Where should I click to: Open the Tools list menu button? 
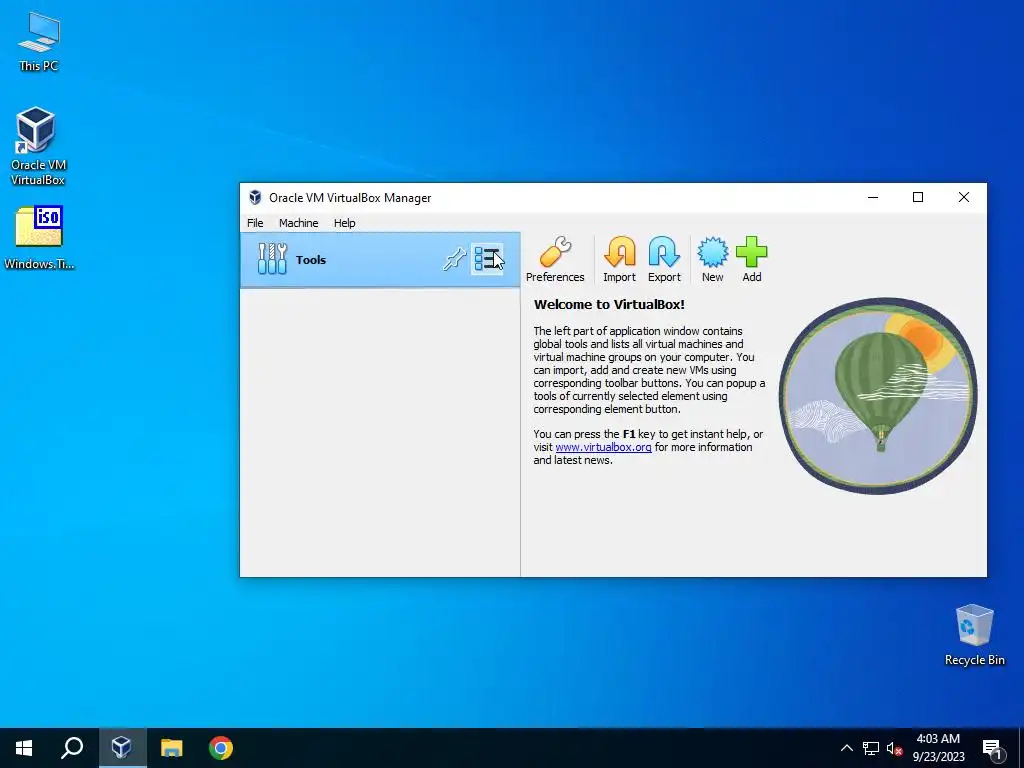click(x=487, y=259)
